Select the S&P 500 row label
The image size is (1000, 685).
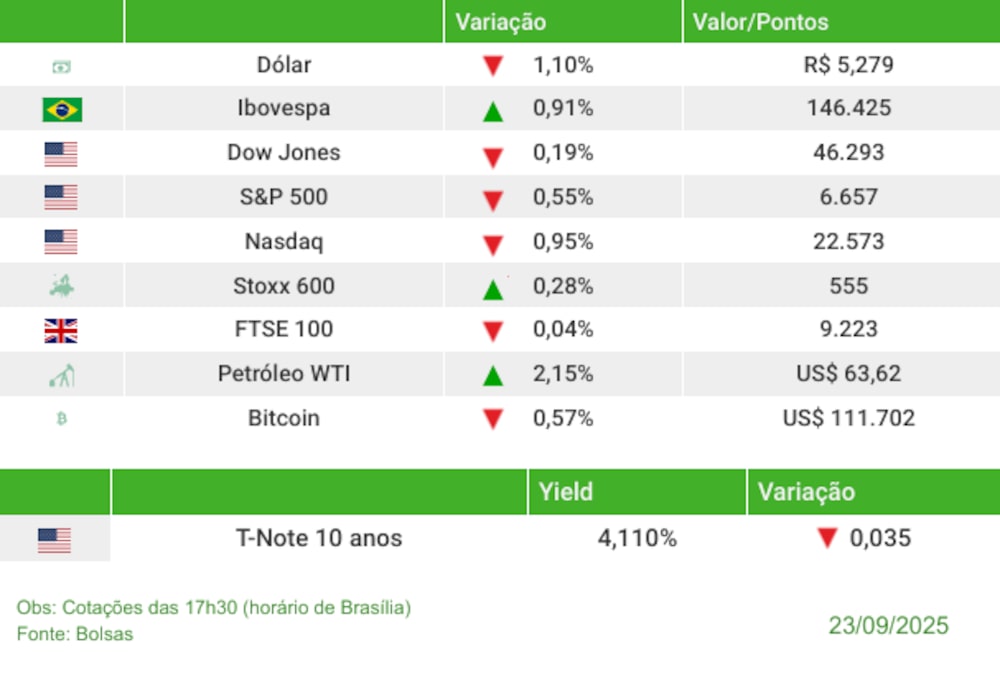click(x=284, y=197)
